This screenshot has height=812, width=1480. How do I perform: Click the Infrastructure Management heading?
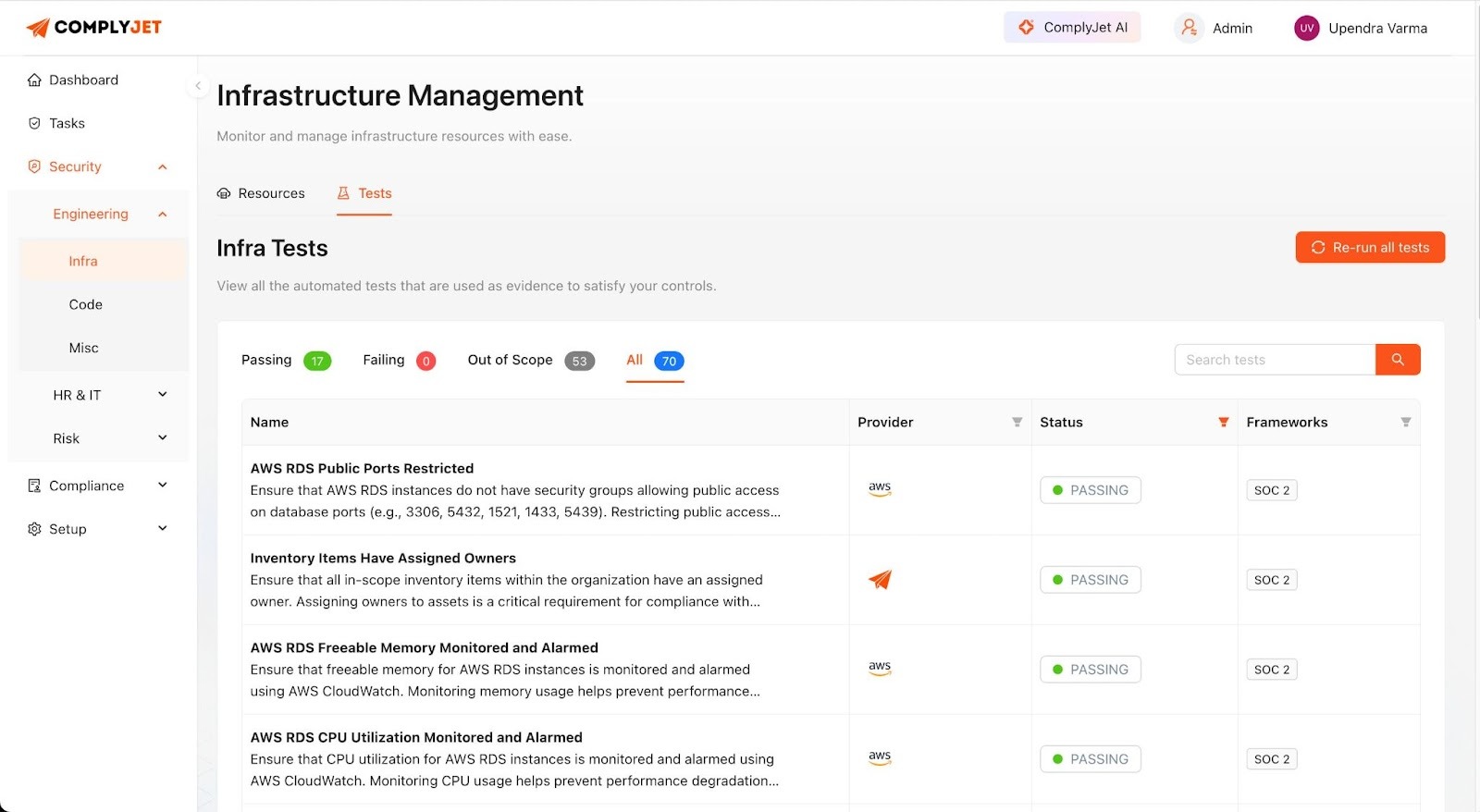[x=400, y=96]
